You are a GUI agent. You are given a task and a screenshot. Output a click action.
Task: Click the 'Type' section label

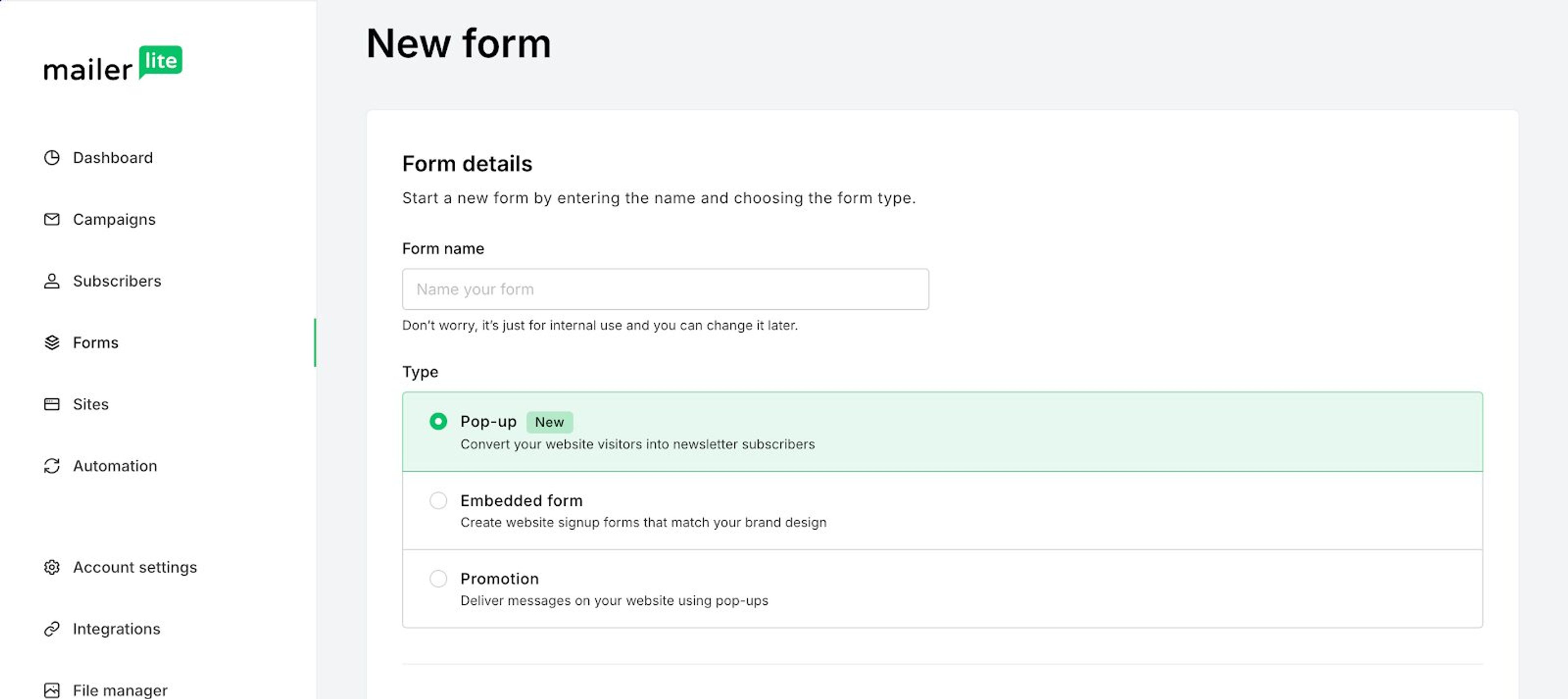(x=420, y=372)
